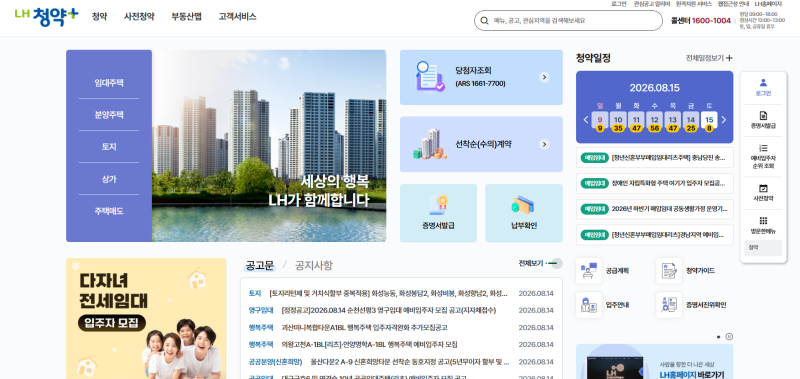Open the 의왕고천A-1BL 행복주택 notice
Screen dimensions: 800x379
369,344
